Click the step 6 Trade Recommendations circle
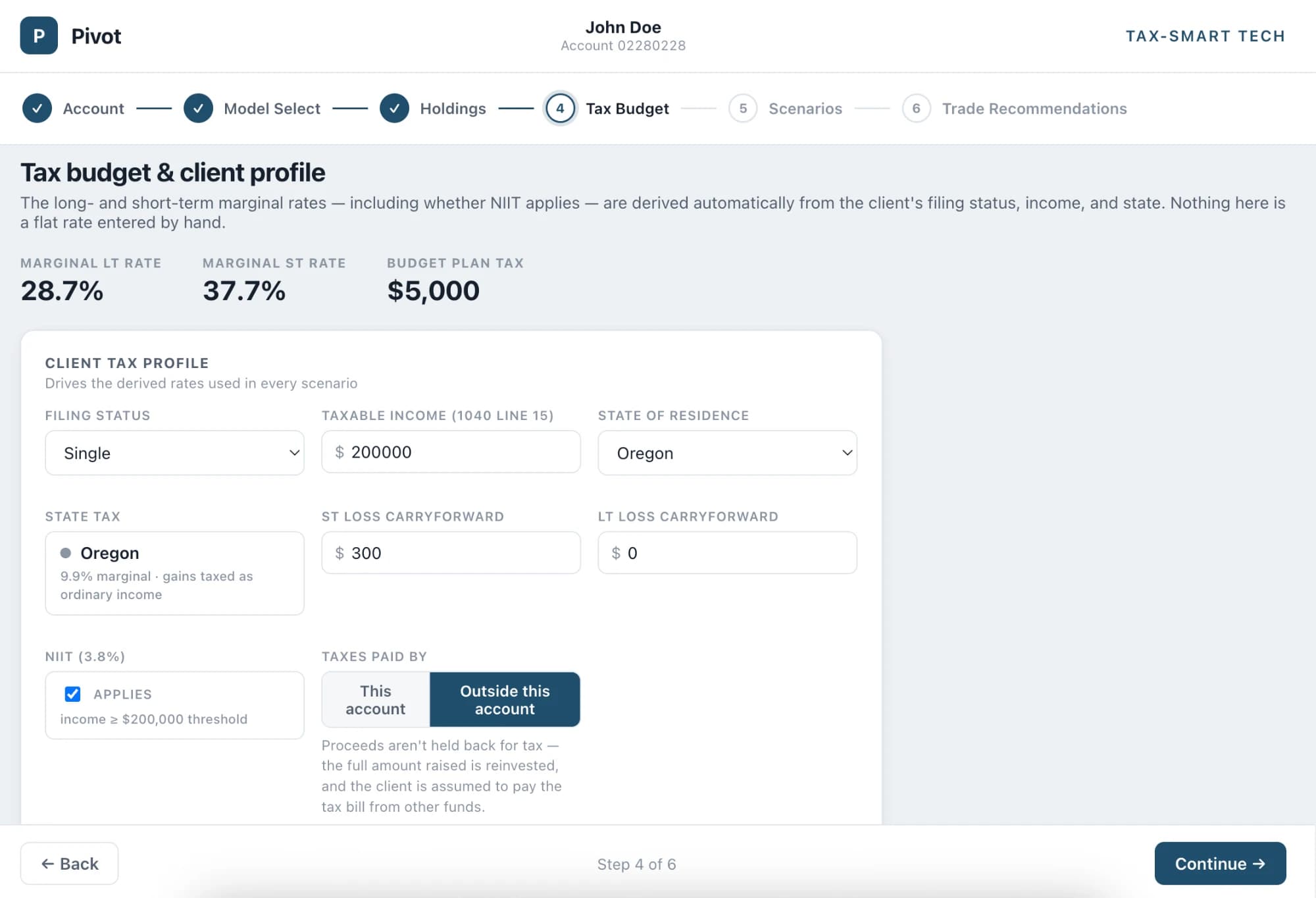 pos(916,109)
